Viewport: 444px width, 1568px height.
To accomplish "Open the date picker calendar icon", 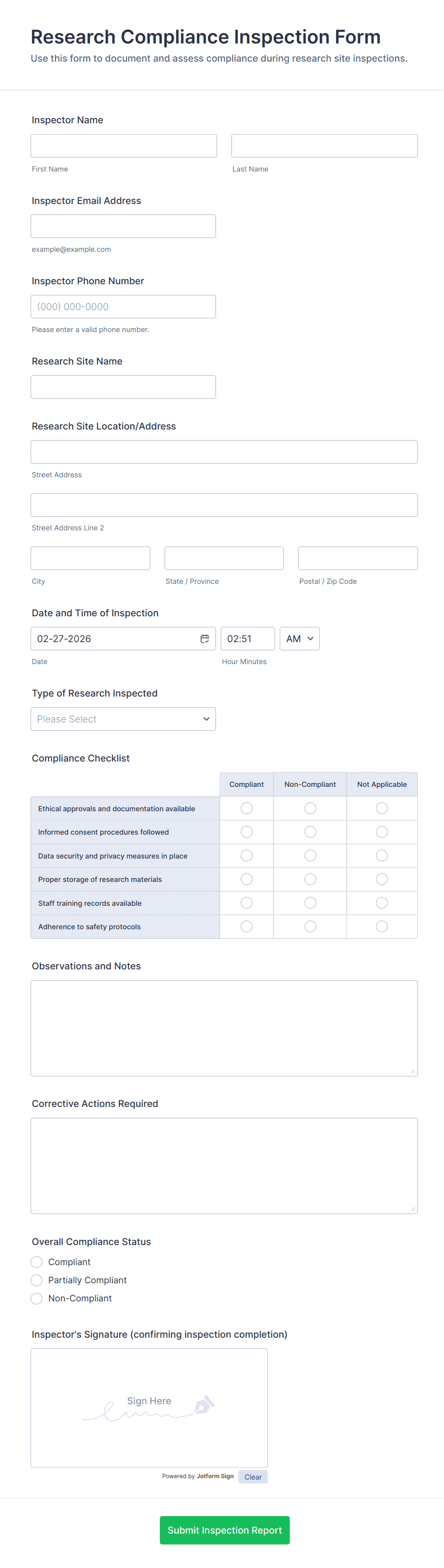I will tap(204, 638).
